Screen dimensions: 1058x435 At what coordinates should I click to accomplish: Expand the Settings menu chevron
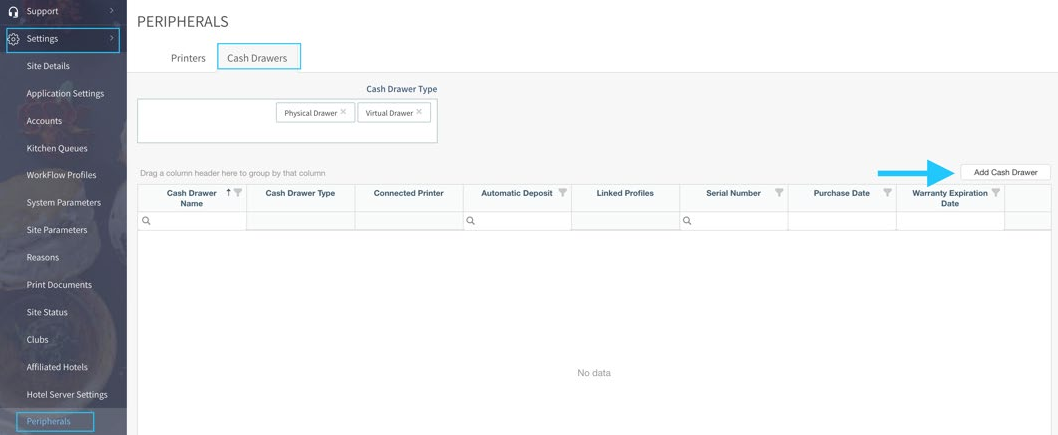click(x=111, y=39)
